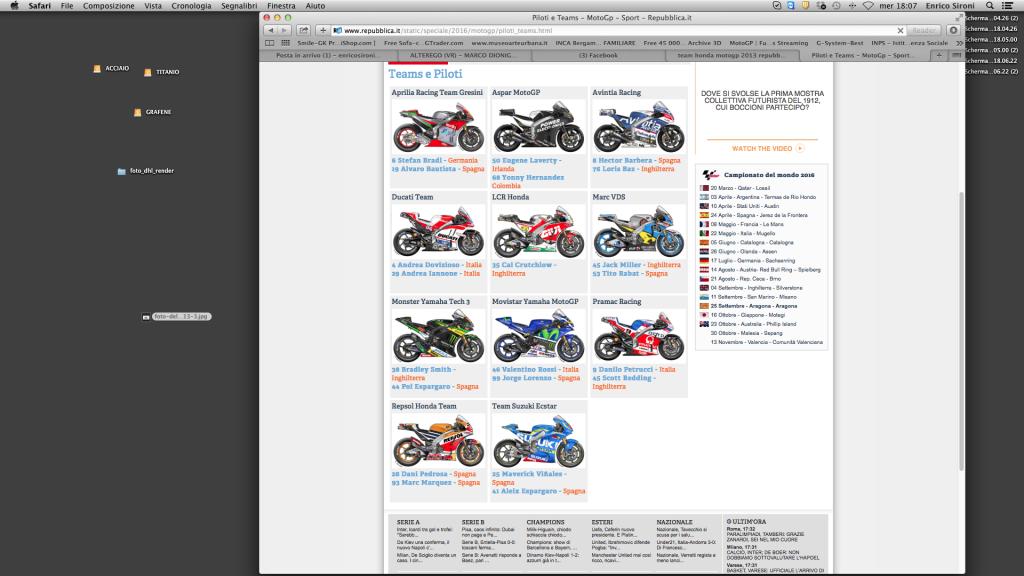This screenshot has width=1024, height=576.
Task: Click the Safari page vertical scrollbar
Action: point(961,330)
